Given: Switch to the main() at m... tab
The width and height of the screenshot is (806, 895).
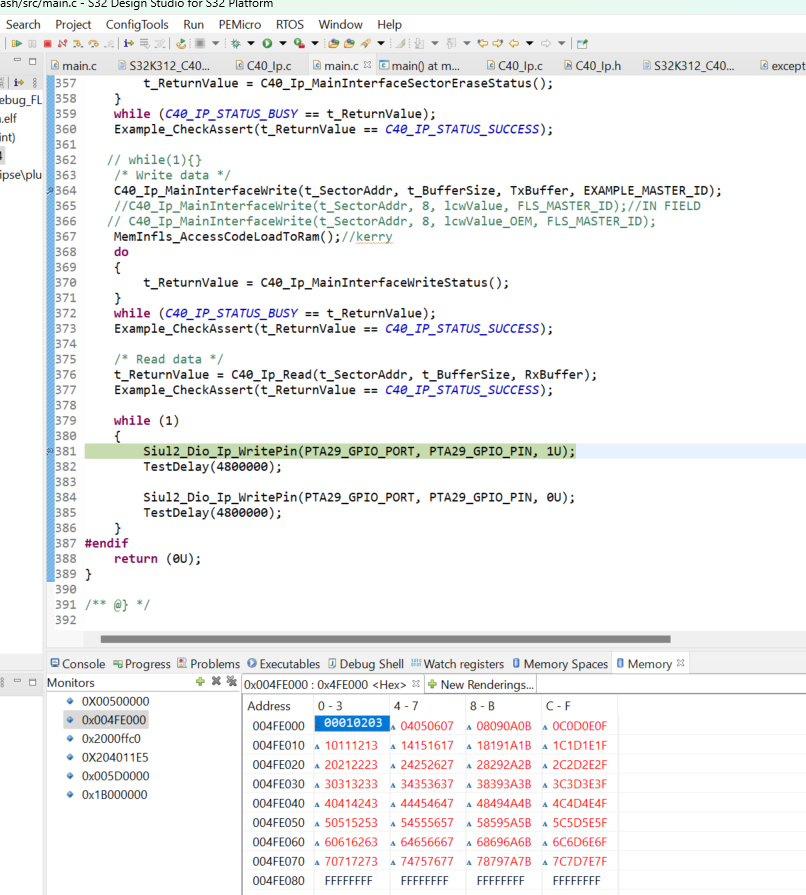Looking at the screenshot, I should point(420,66).
